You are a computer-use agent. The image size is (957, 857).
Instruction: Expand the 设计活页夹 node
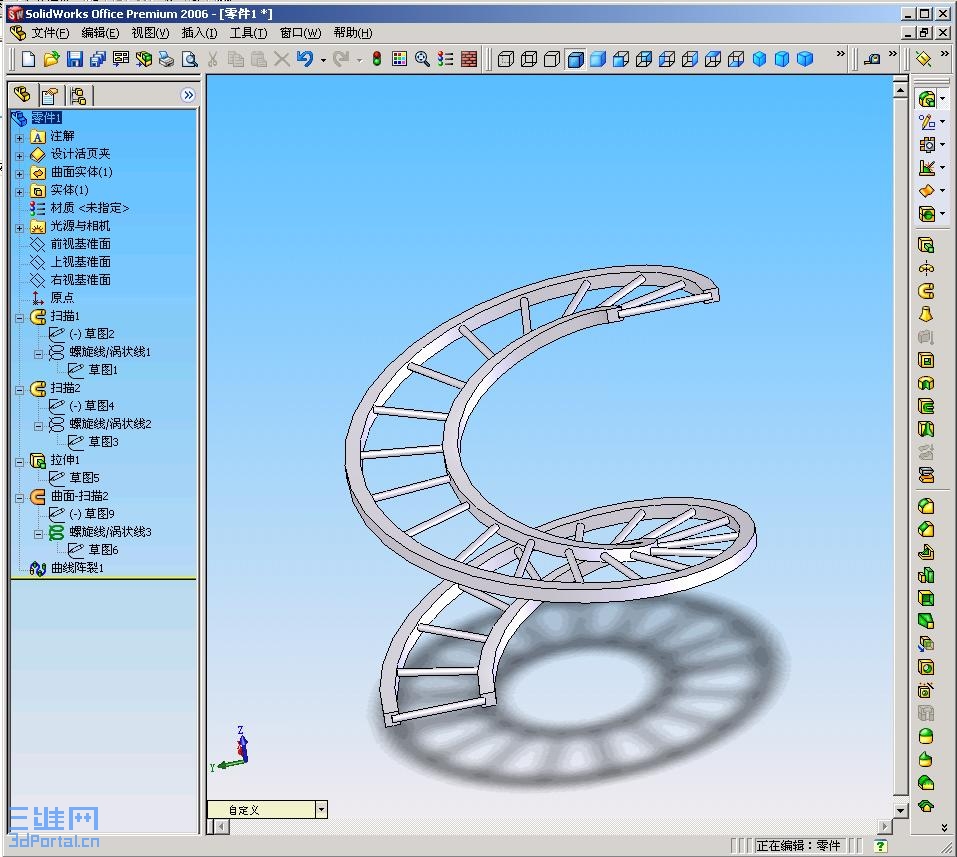pyautogui.click(x=20, y=156)
